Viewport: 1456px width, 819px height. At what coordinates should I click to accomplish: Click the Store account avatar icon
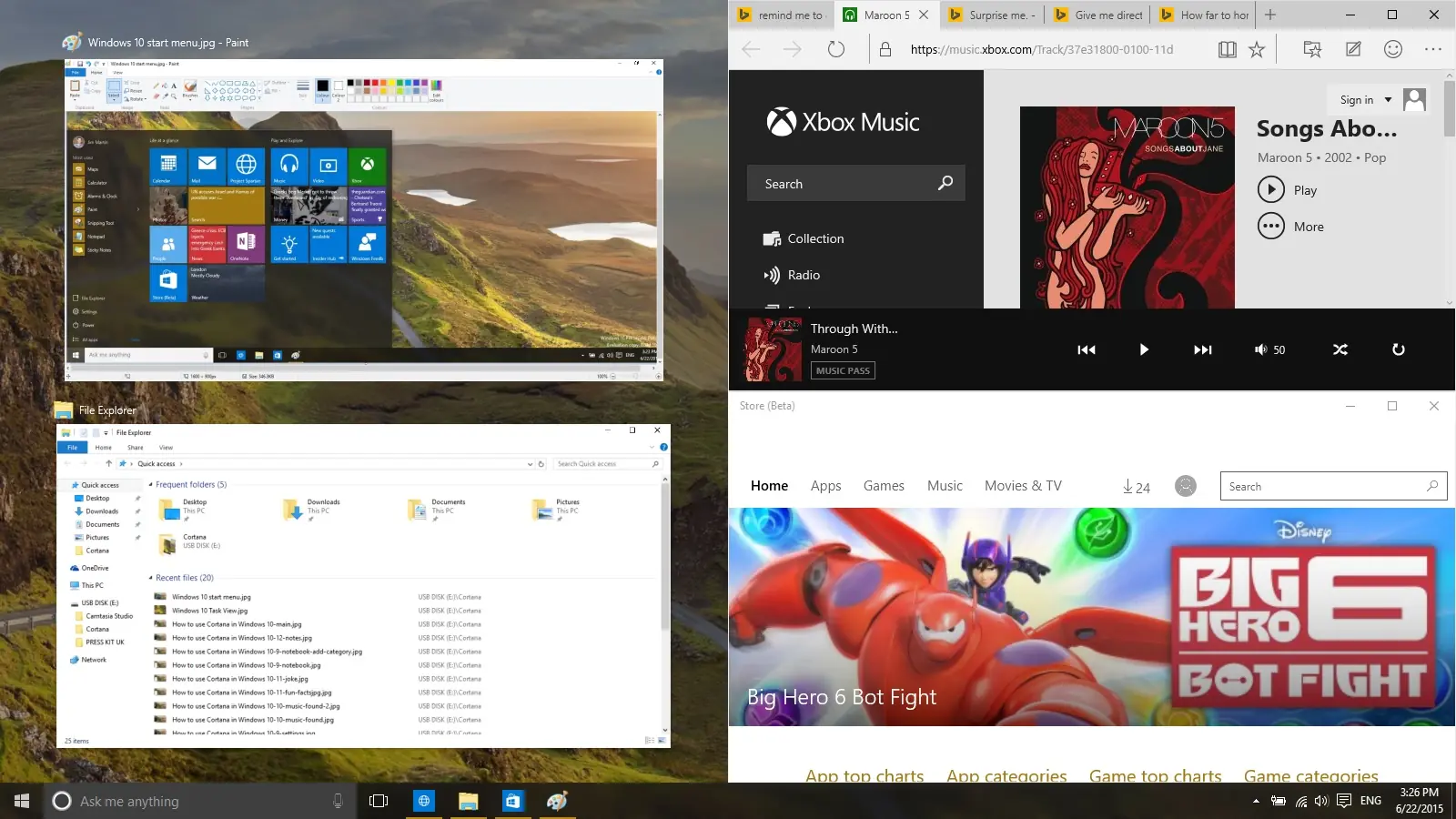pyautogui.click(x=1186, y=486)
